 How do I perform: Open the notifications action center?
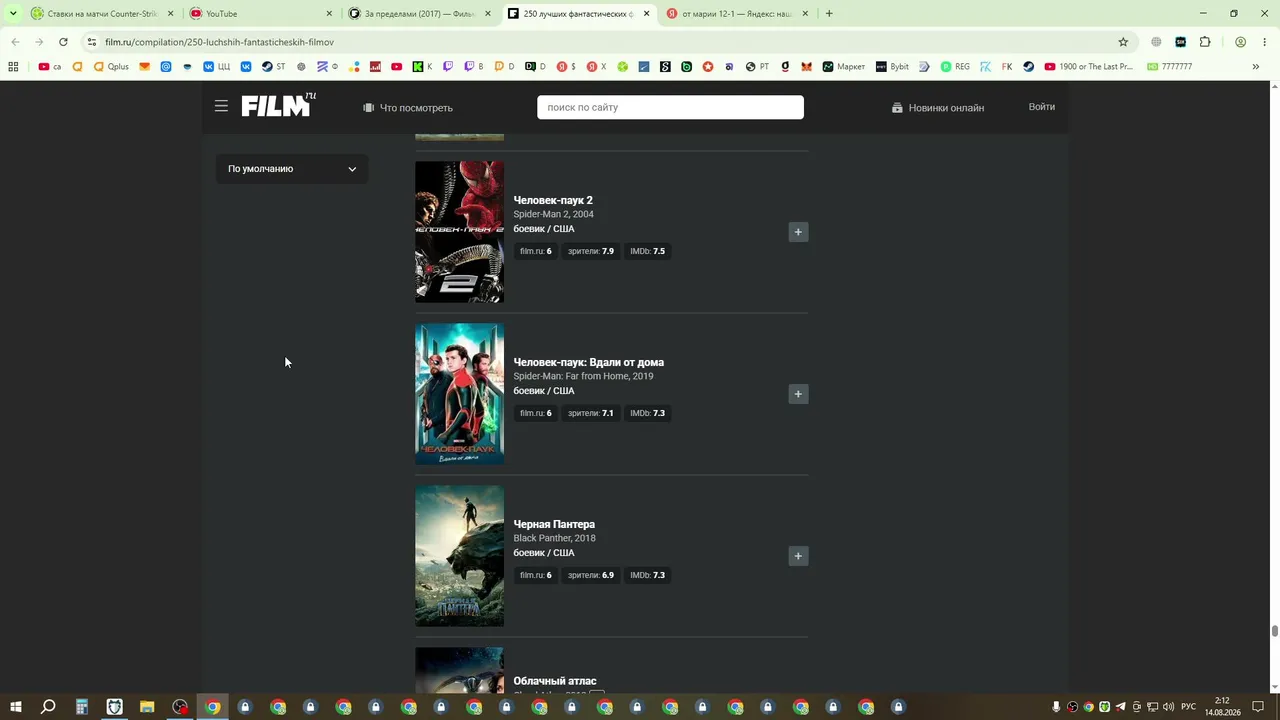pos(1258,707)
